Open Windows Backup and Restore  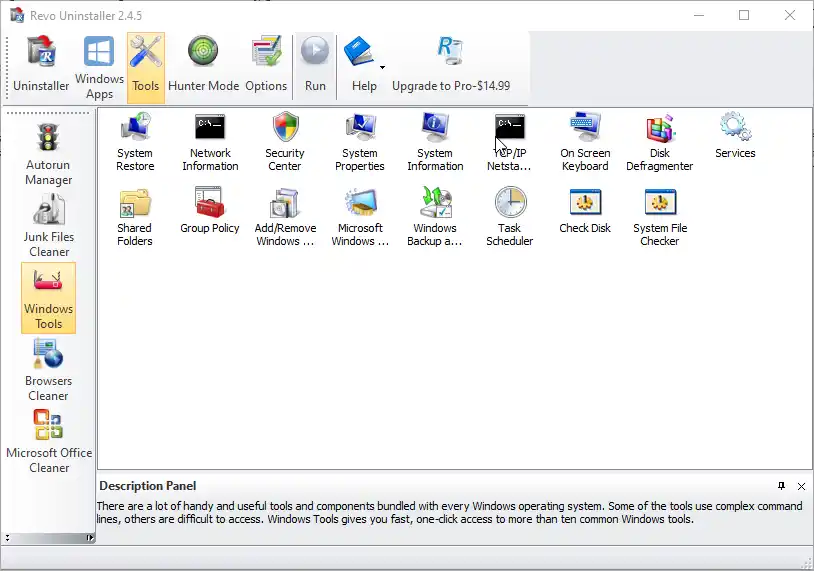tap(435, 217)
